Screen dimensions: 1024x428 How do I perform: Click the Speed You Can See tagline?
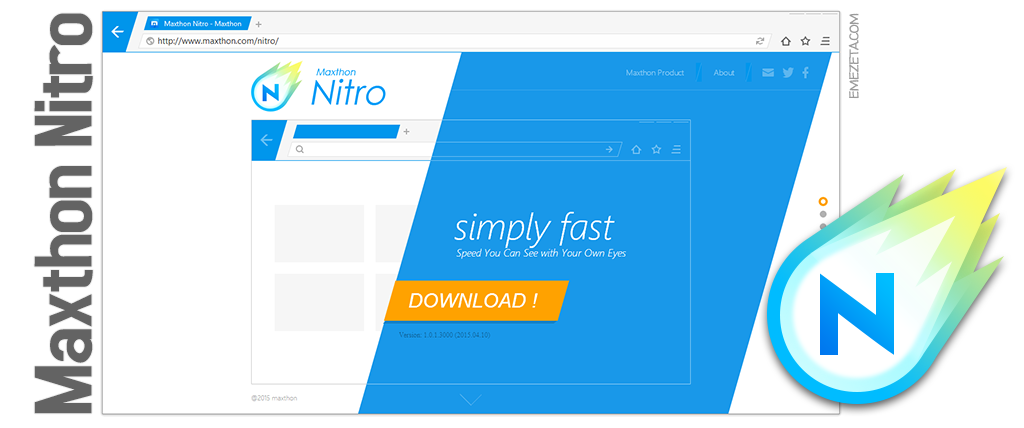541,253
